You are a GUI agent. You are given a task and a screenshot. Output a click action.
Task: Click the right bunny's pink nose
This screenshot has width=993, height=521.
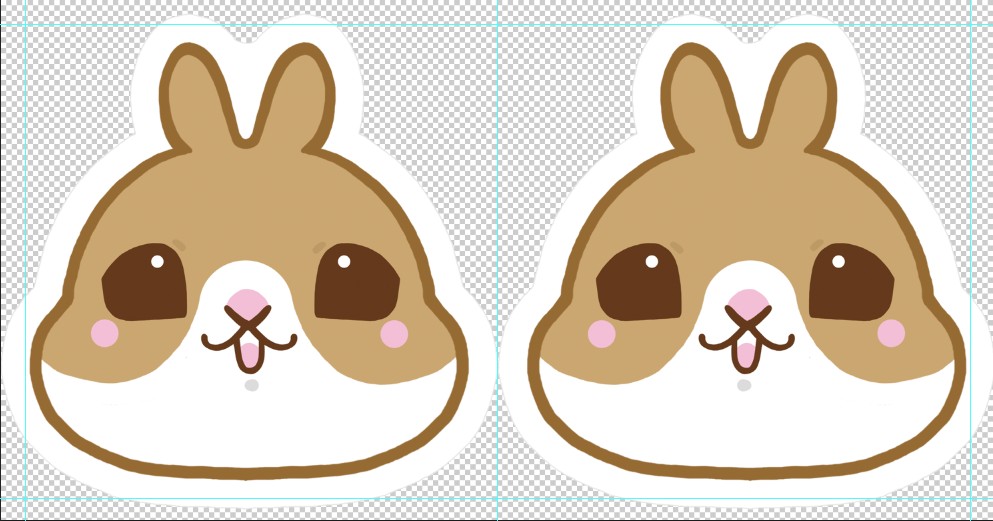pyautogui.click(x=742, y=302)
